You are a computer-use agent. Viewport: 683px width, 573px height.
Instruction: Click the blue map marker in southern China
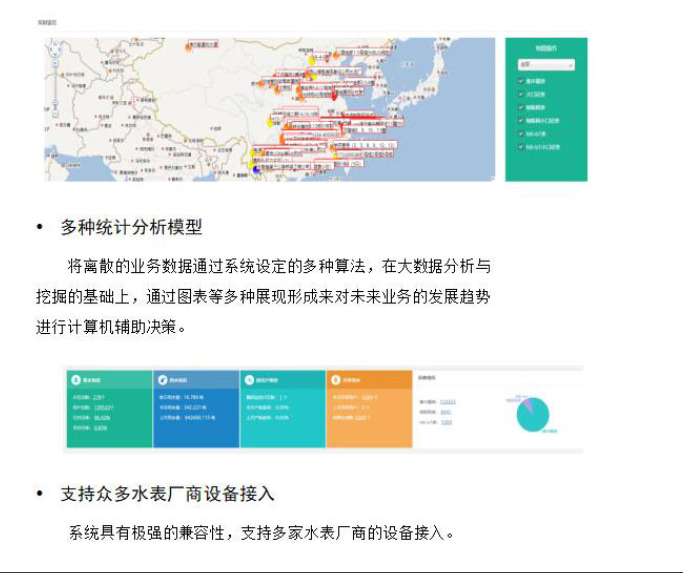tap(257, 168)
